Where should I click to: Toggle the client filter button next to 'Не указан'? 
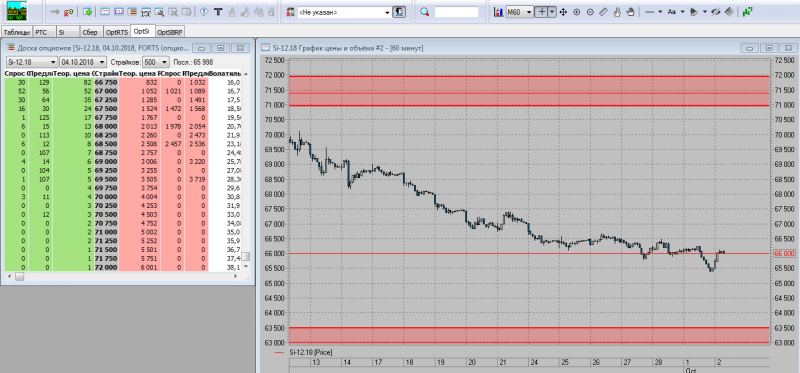398,12
